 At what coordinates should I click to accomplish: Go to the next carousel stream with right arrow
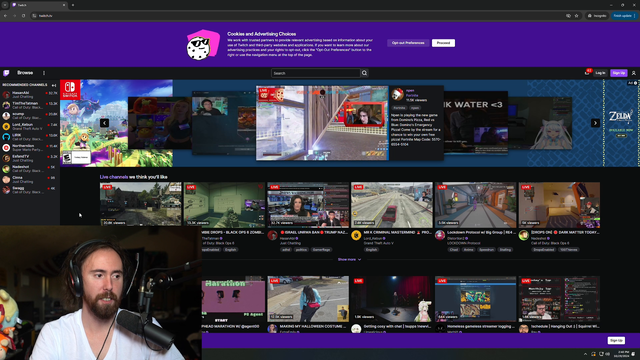click(595, 123)
